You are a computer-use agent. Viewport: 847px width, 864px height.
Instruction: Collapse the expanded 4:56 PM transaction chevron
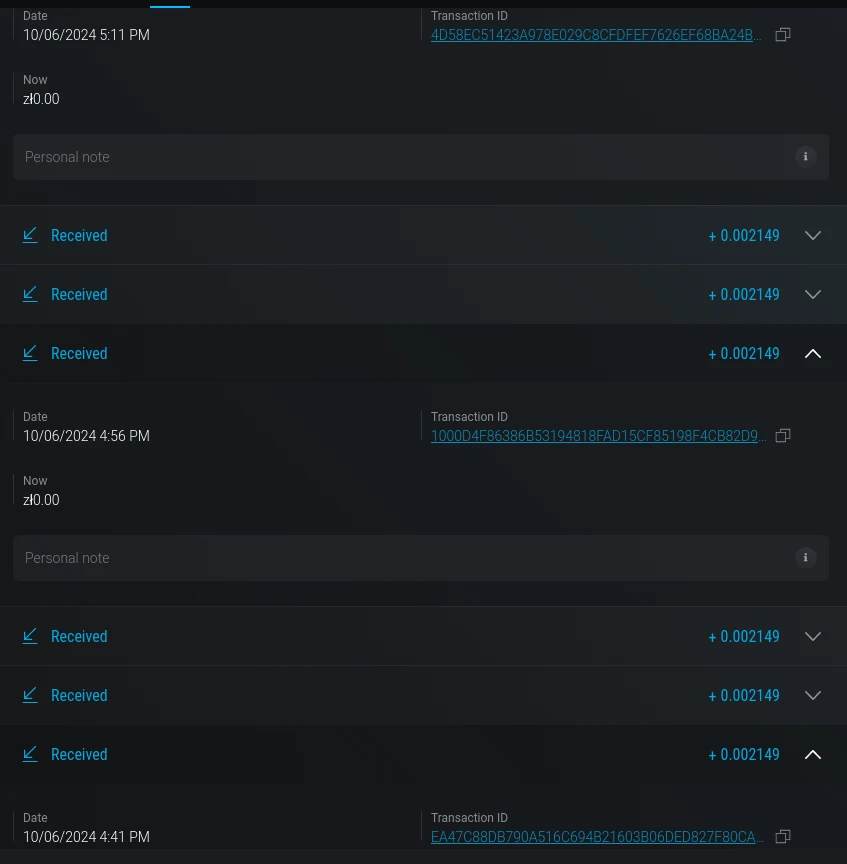tap(813, 354)
